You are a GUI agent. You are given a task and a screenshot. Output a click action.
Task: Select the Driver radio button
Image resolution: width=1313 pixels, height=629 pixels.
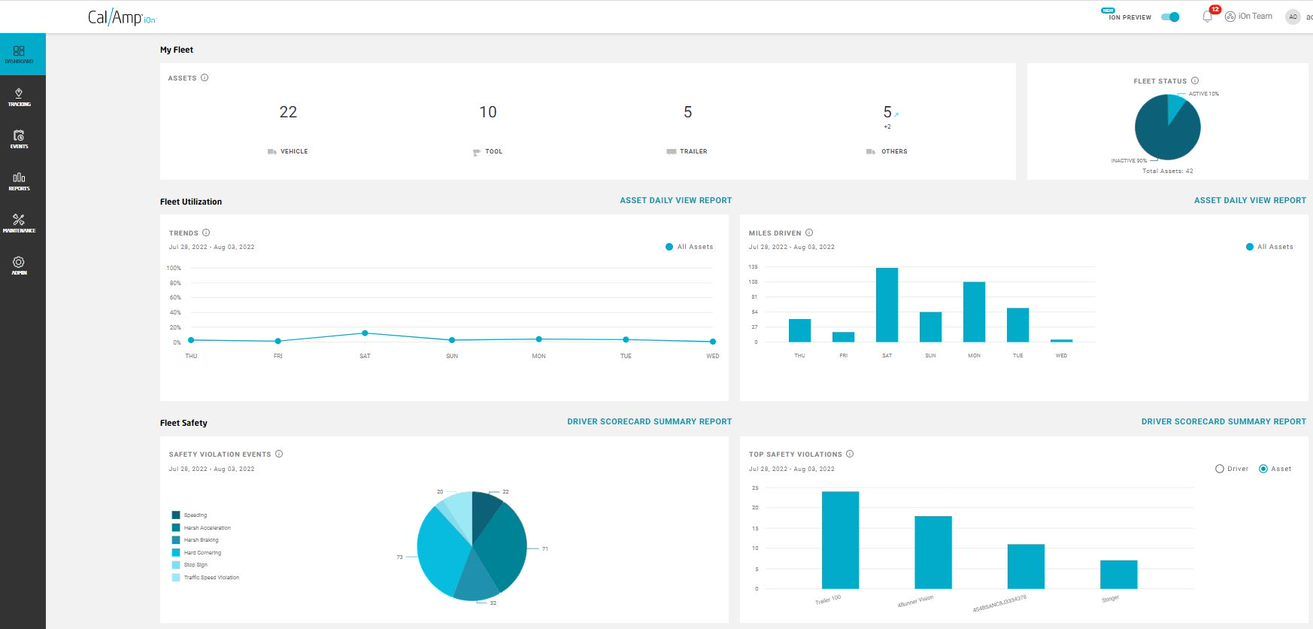pos(1219,468)
